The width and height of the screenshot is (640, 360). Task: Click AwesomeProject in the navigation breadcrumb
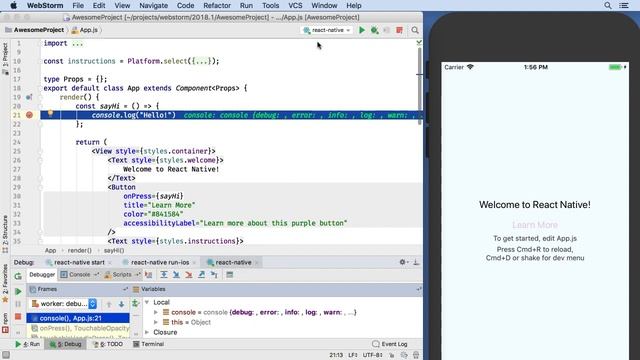[39, 30]
